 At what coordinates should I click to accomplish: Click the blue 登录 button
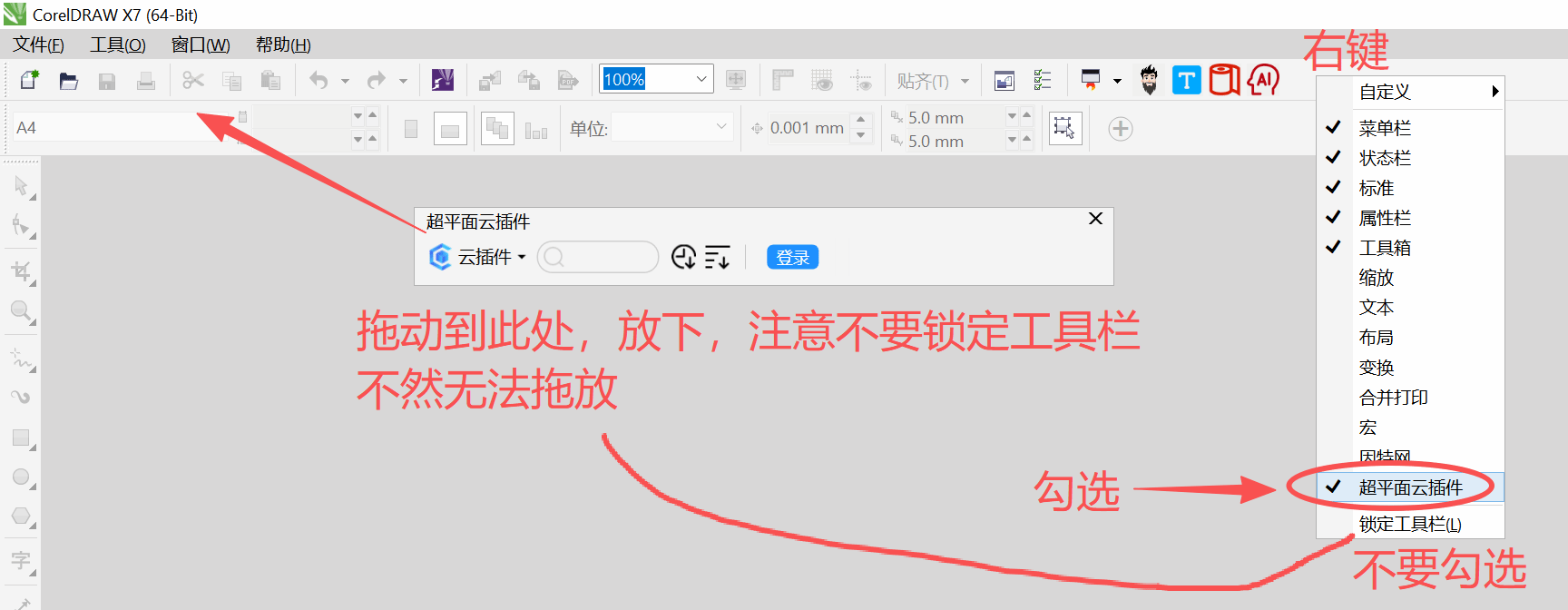792,258
